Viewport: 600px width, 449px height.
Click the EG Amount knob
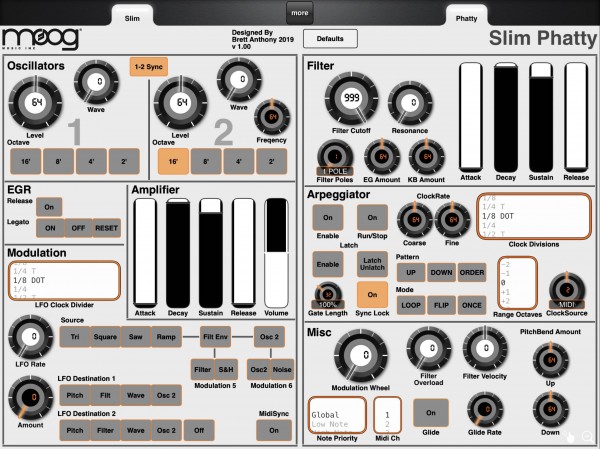[382, 157]
